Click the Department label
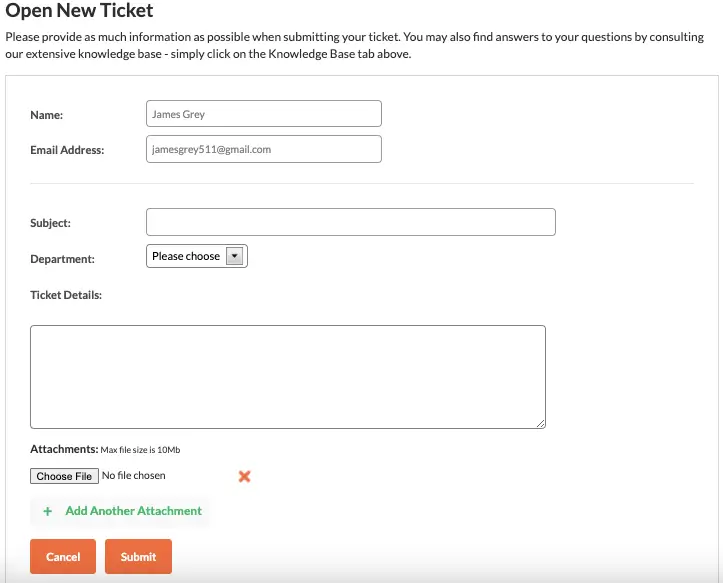The height and width of the screenshot is (583, 723). click(x=62, y=259)
